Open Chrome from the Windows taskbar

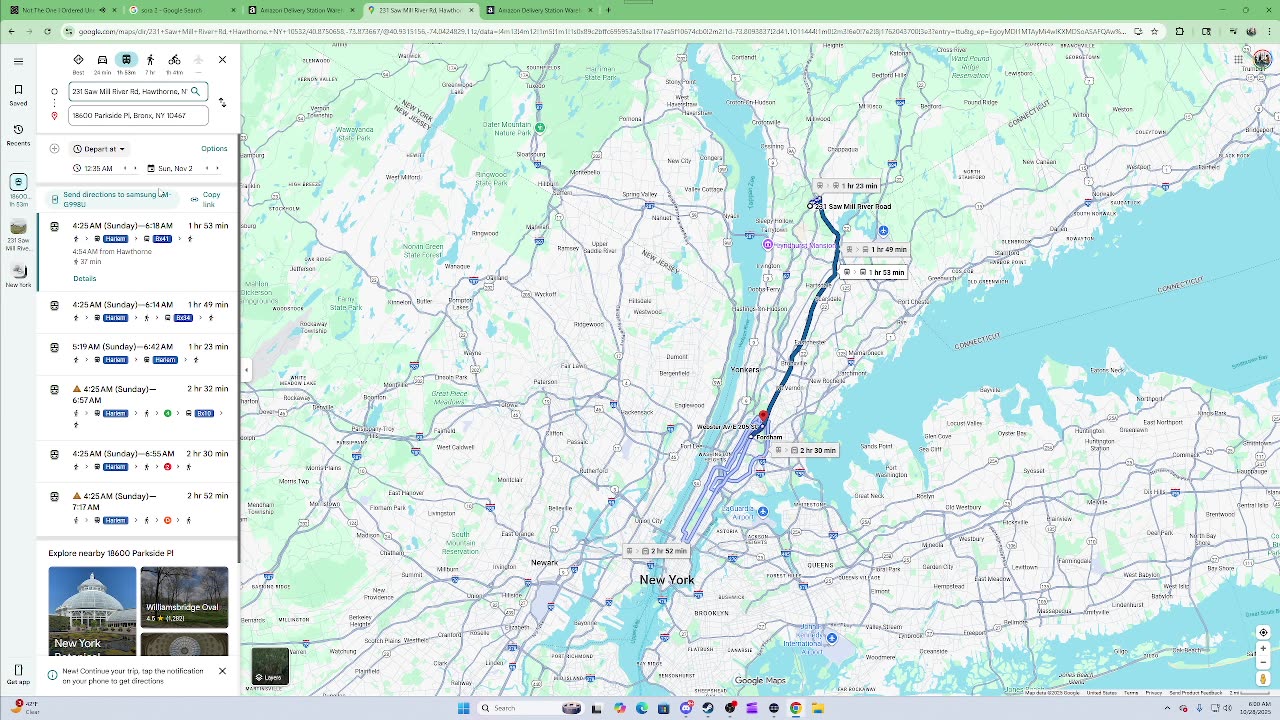796,708
